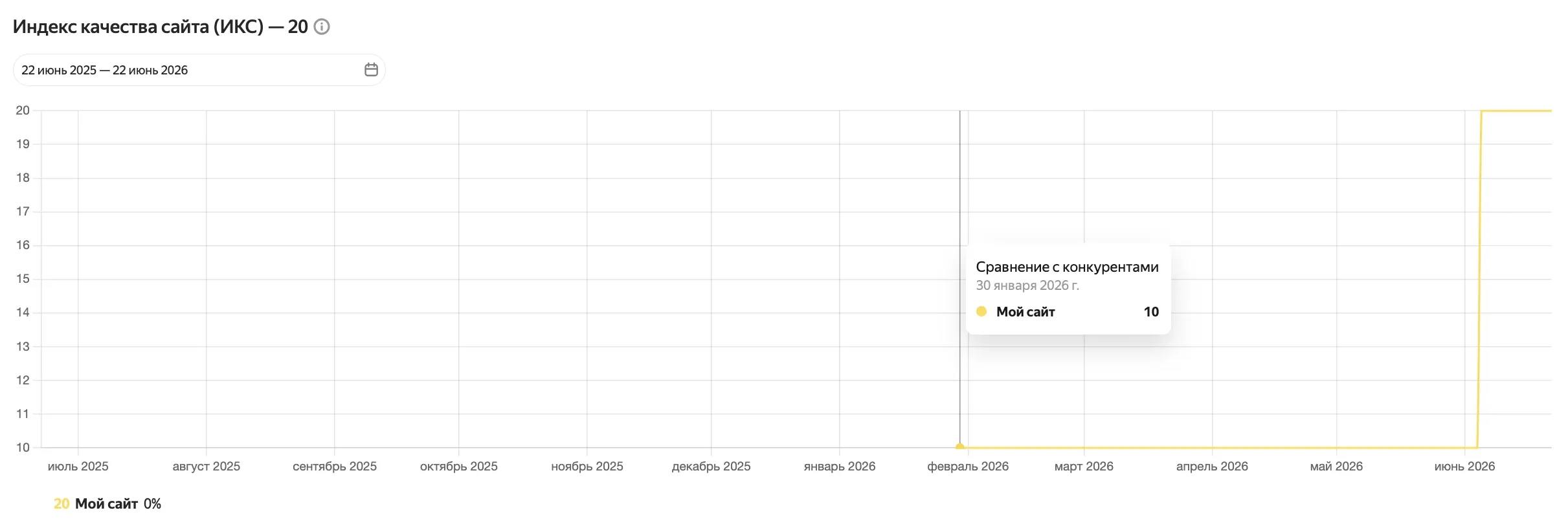Image resolution: width=1568 pixels, height=519 pixels.
Task: Click the yellow data point on the chart
Action: [960, 447]
